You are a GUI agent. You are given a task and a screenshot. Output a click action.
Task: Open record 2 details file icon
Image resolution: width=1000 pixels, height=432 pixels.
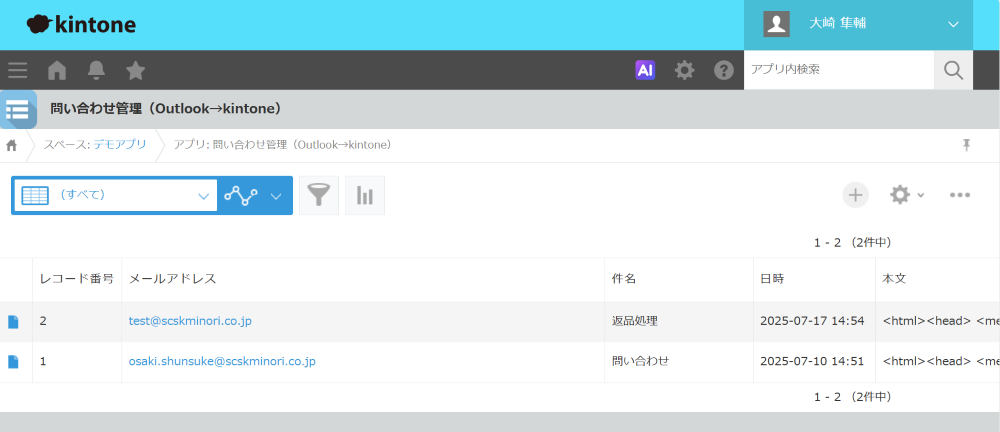14,322
